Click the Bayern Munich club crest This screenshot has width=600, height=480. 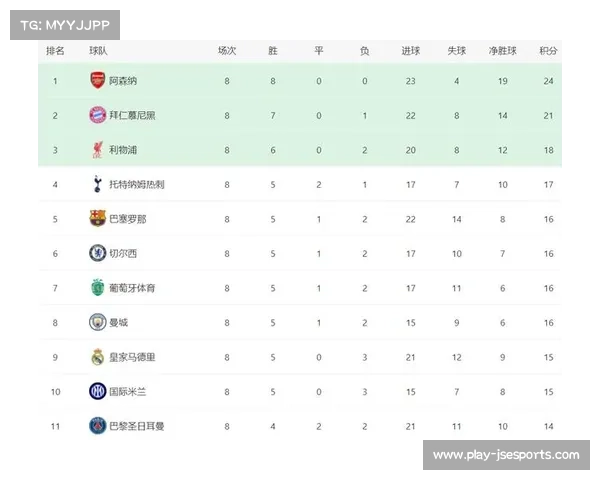(97, 115)
